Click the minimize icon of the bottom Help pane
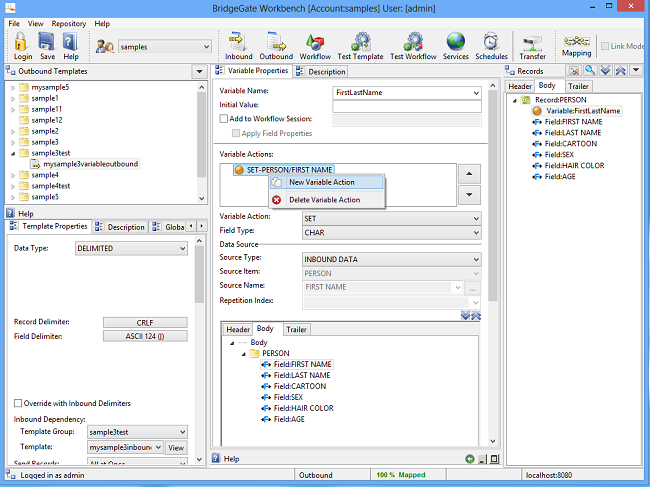Image resolution: width=650 pixels, height=487 pixels. point(483,459)
